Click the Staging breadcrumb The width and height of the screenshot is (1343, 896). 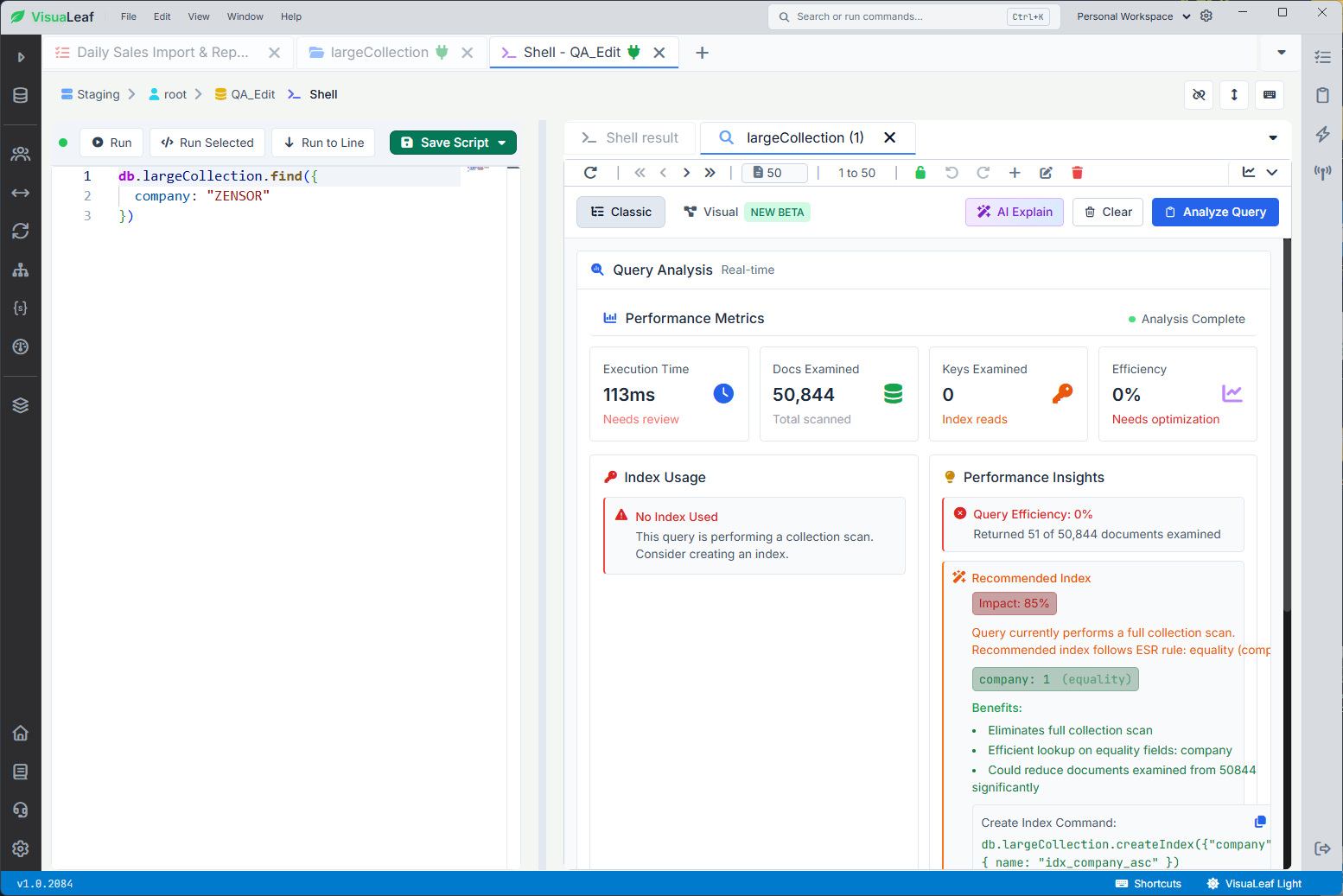click(91, 95)
